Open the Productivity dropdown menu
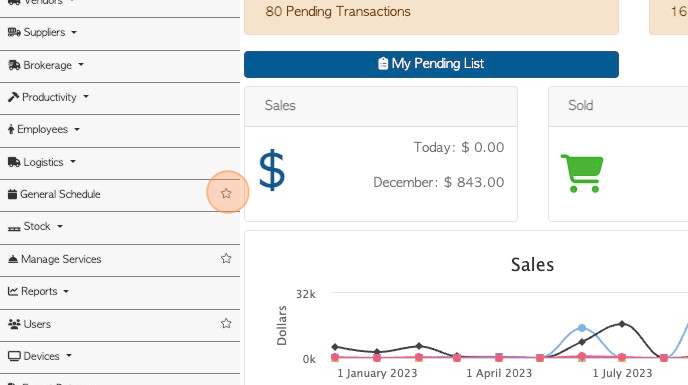Screen dimensions: 688x385 point(48,97)
